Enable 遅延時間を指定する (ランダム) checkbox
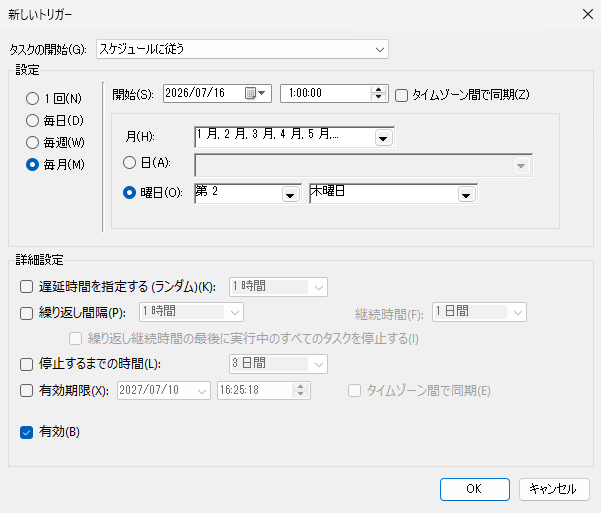This screenshot has width=601, height=513. (x=26, y=286)
